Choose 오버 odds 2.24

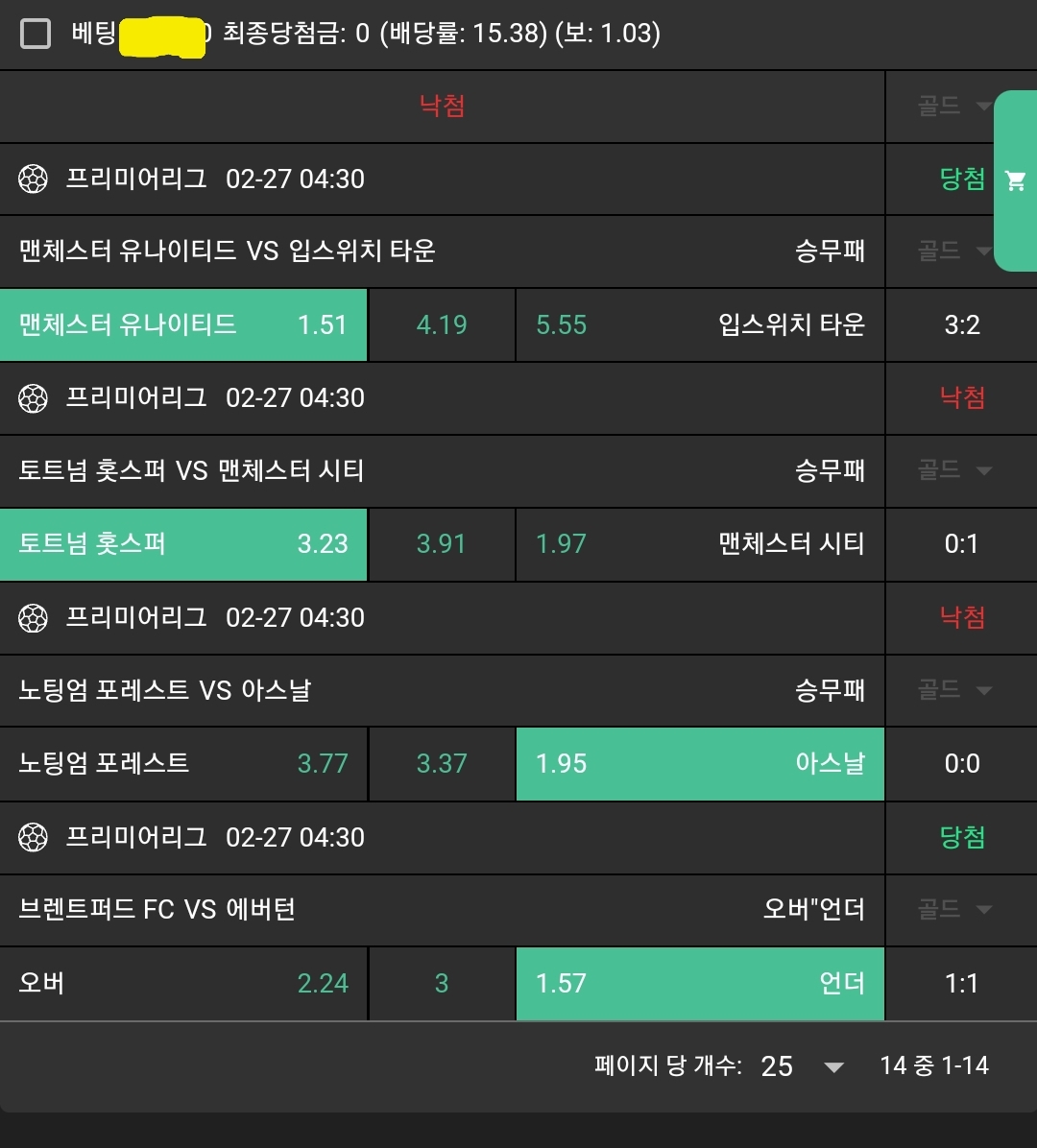183,984
